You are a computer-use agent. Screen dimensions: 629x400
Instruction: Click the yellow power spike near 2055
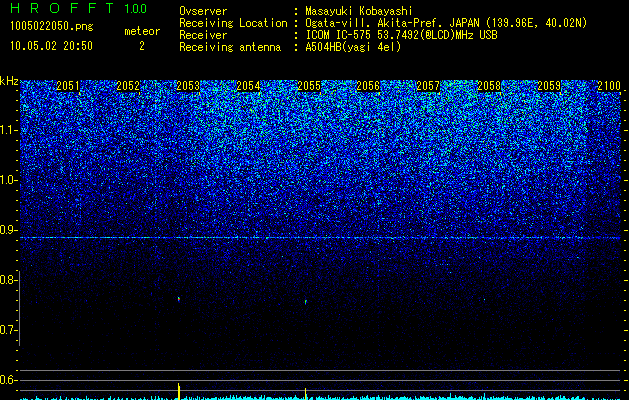click(306, 393)
